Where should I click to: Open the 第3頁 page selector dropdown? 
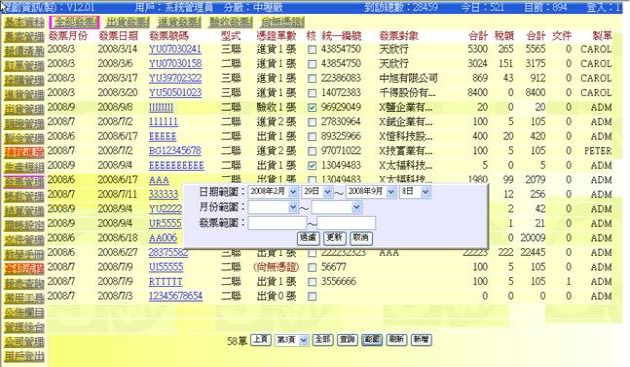(292, 340)
